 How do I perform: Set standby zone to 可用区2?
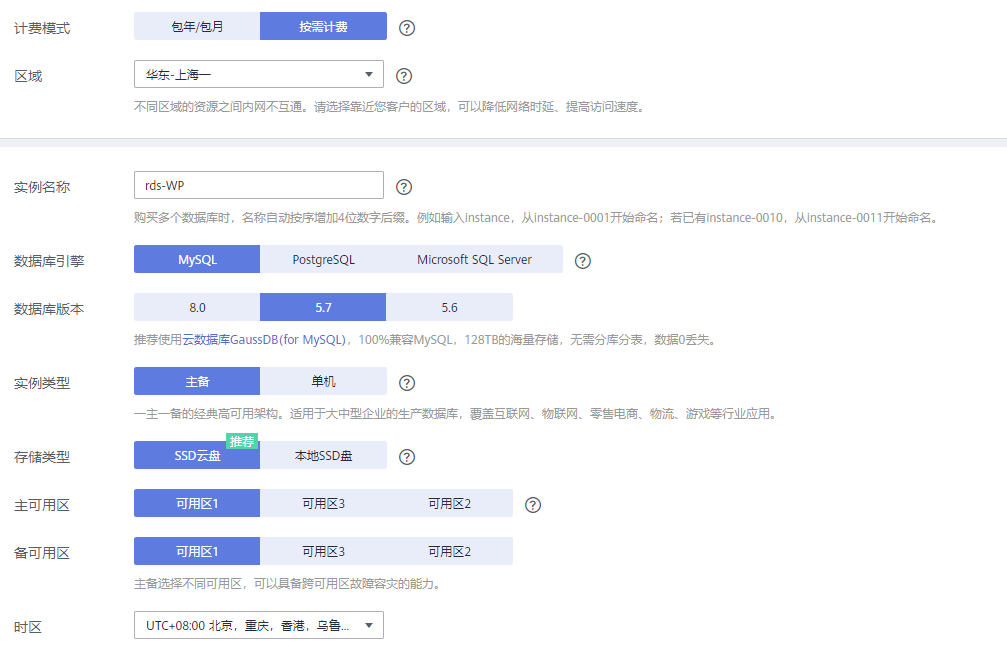pyautogui.click(x=449, y=552)
